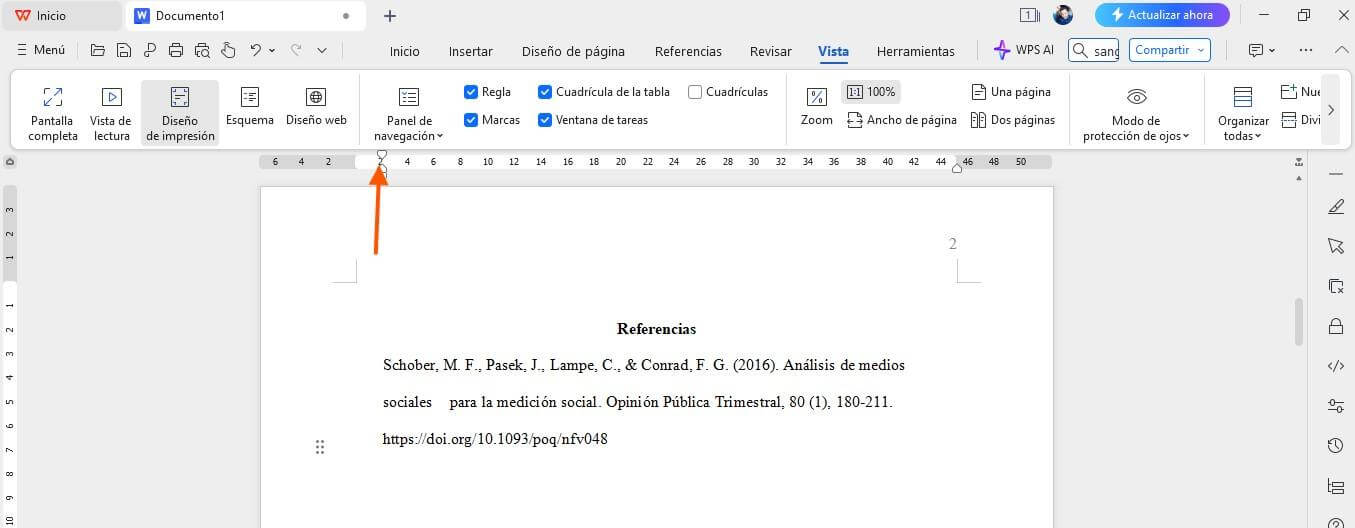Open the Zoom dialog icon
Viewport: 1355px width, 528px height.
point(817,105)
